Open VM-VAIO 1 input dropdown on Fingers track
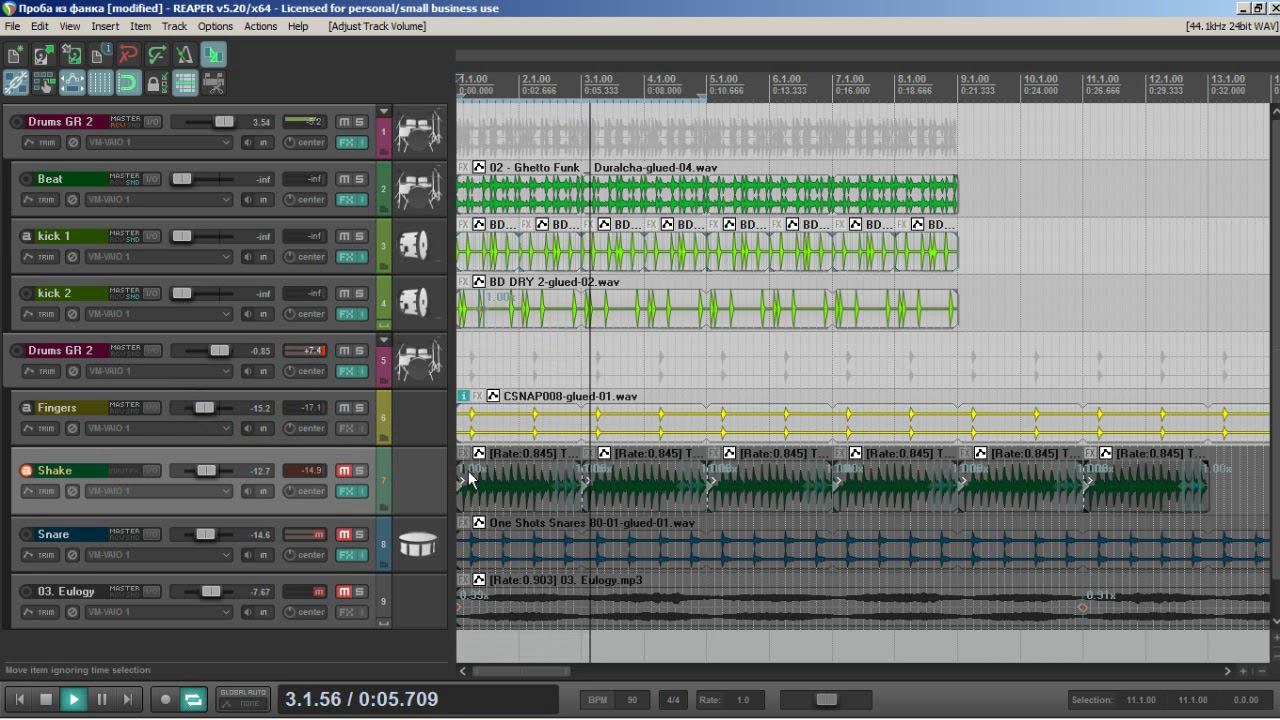Viewport: 1280px width, 720px height. click(x=158, y=428)
